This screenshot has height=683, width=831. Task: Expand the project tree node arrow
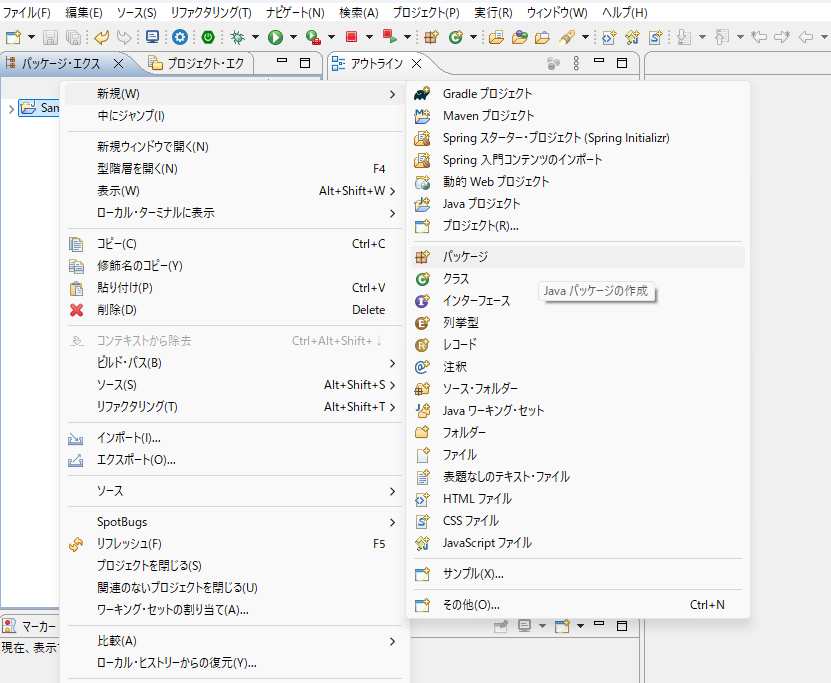(x=10, y=108)
